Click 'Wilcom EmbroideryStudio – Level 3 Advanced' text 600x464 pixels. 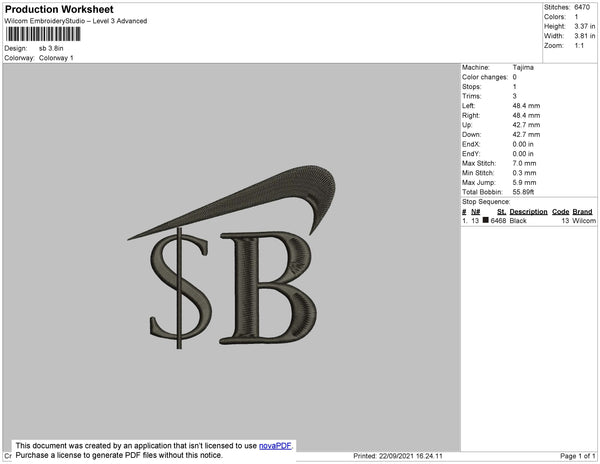[x=76, y=21]
